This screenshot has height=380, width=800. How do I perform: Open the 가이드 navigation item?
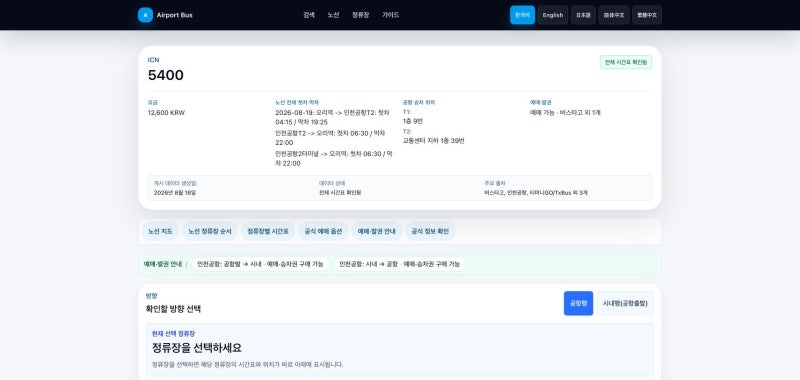390,15
